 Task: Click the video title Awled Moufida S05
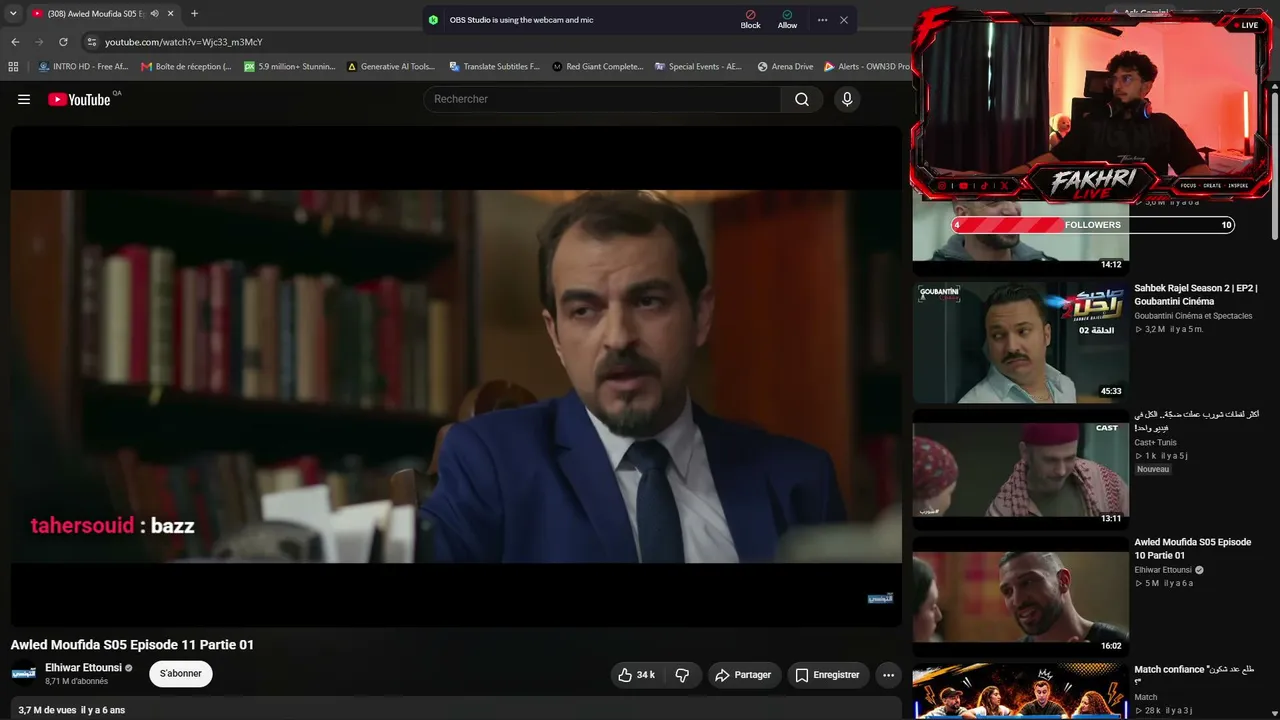(x=132, y=645)
